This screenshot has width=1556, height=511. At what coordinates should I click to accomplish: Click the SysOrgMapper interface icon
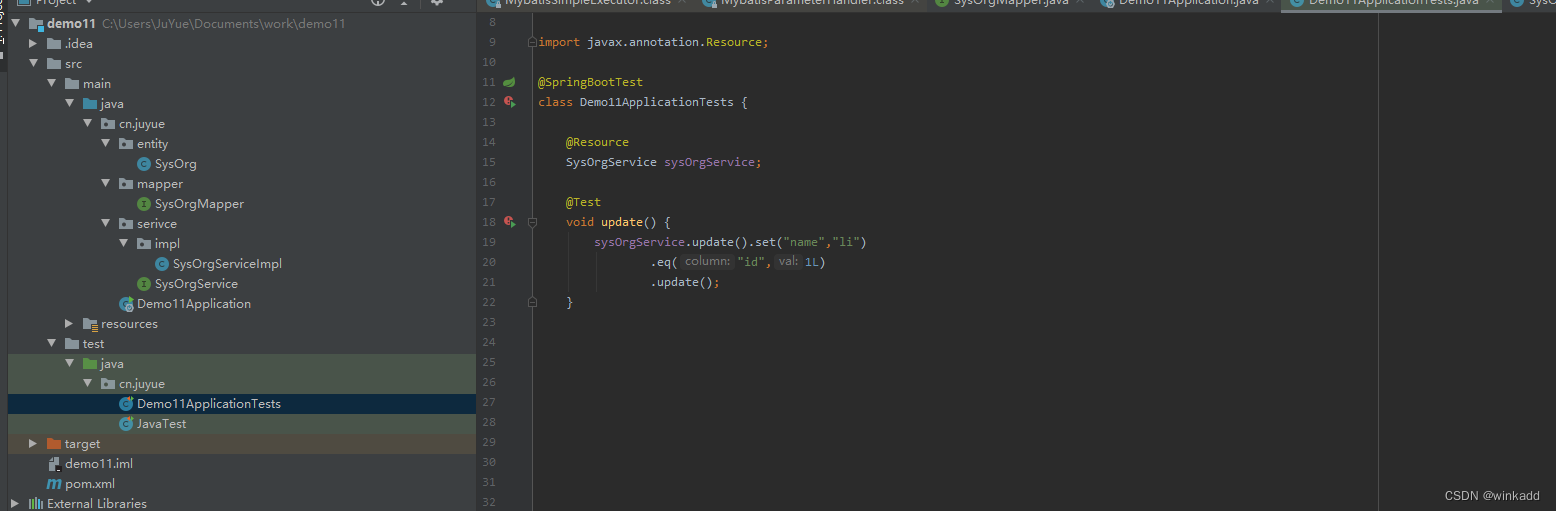[x=144, y=204]
